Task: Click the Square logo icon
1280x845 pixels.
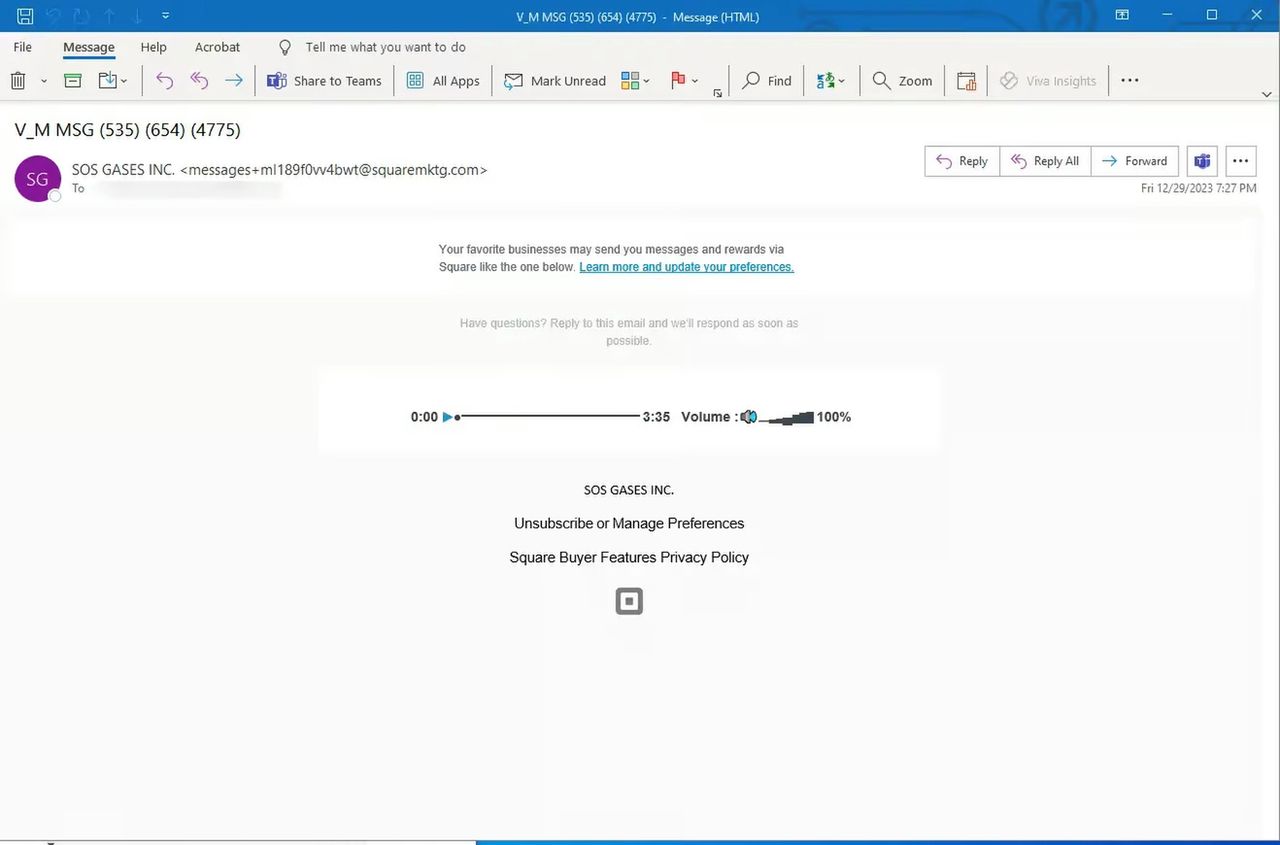Action: 629,601
